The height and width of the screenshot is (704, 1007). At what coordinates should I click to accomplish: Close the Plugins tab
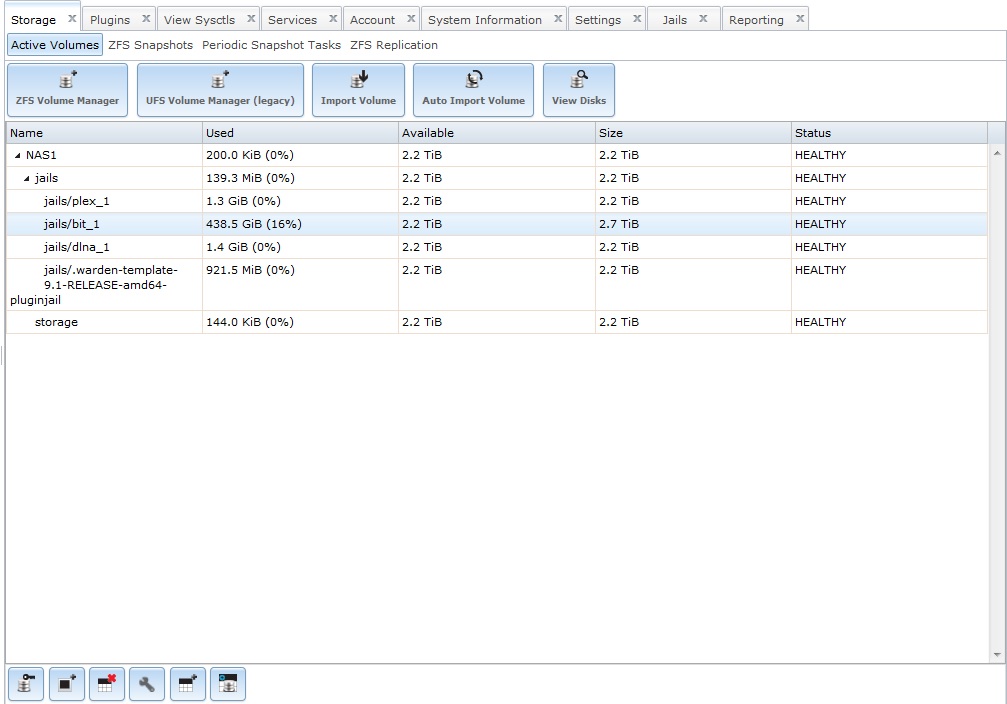(x=146, y=19)
